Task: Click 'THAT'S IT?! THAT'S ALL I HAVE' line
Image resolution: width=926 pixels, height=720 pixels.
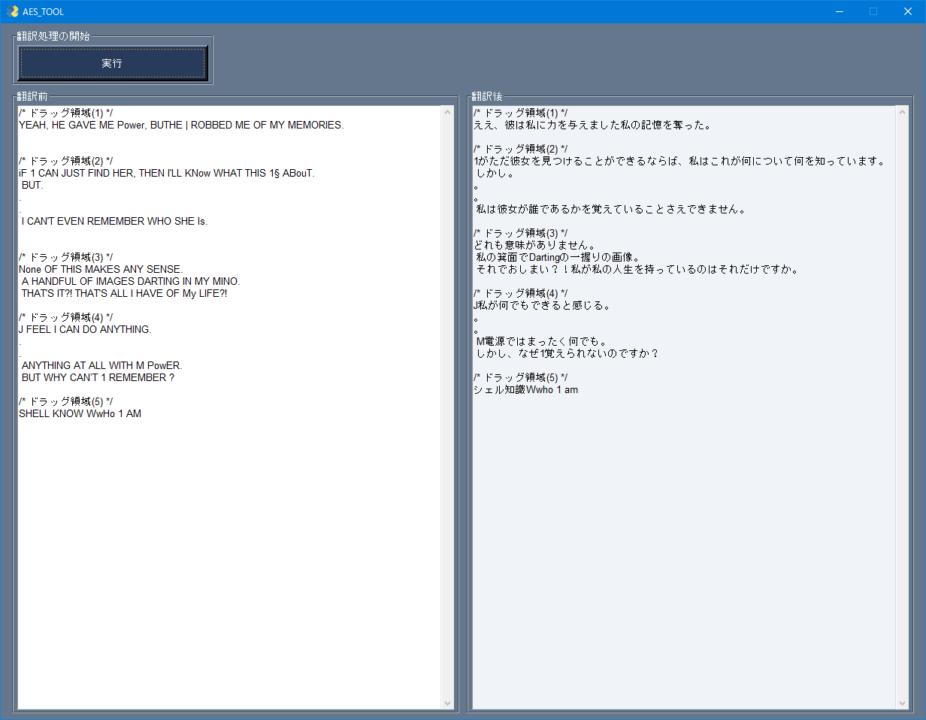Action: pyautogui.click(x=124, y=294)
